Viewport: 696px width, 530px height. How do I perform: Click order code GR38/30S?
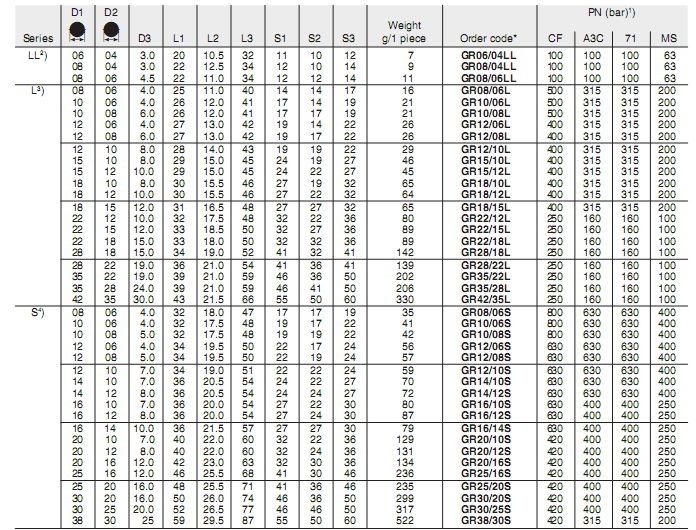pos(488,522)
